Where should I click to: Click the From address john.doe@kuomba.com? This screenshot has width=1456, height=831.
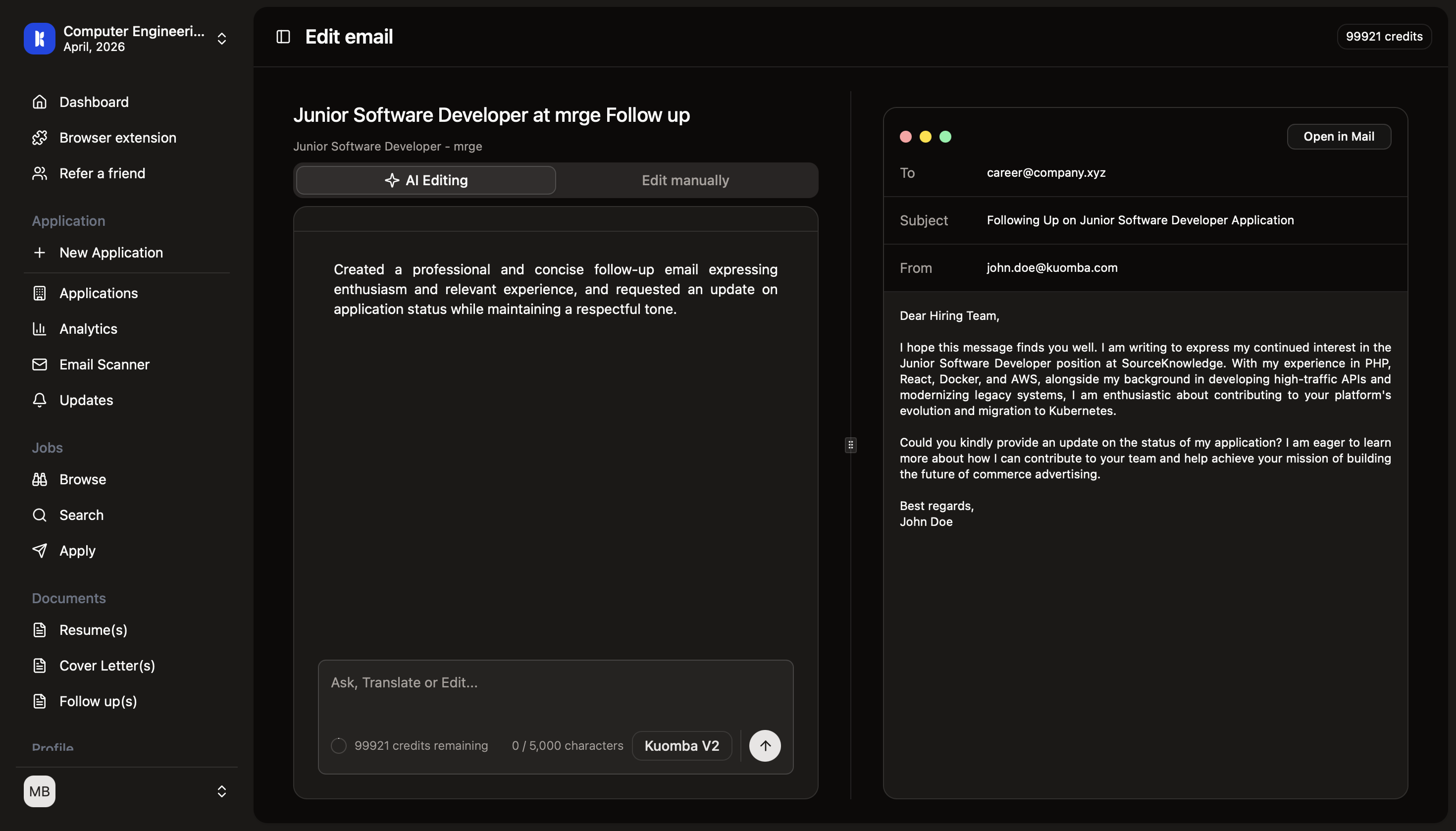[1052, 268]
